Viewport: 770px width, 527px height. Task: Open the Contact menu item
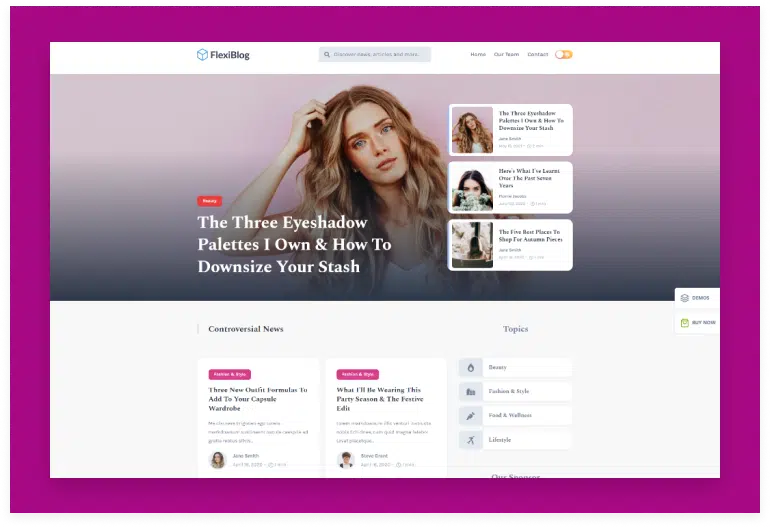pyautogui.click(x=538, y=55)
